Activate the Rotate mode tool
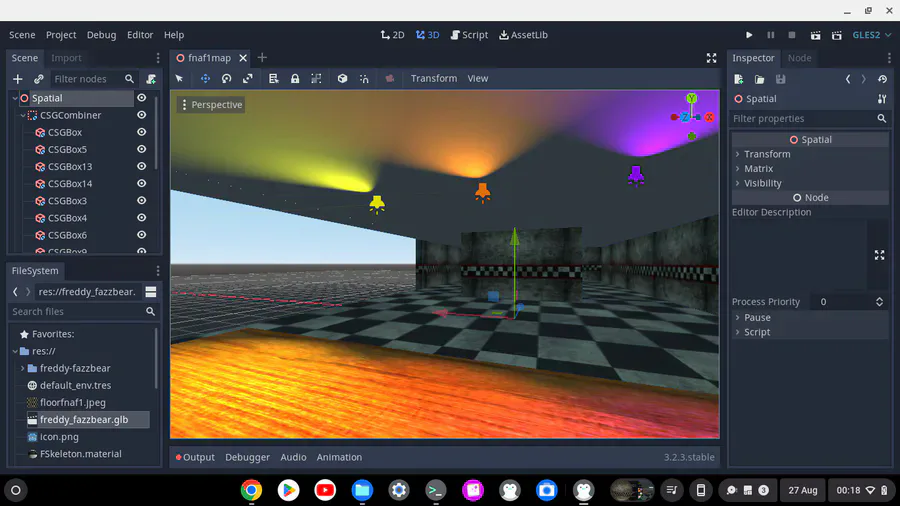900x506 pixels. (x=227, y=79)
